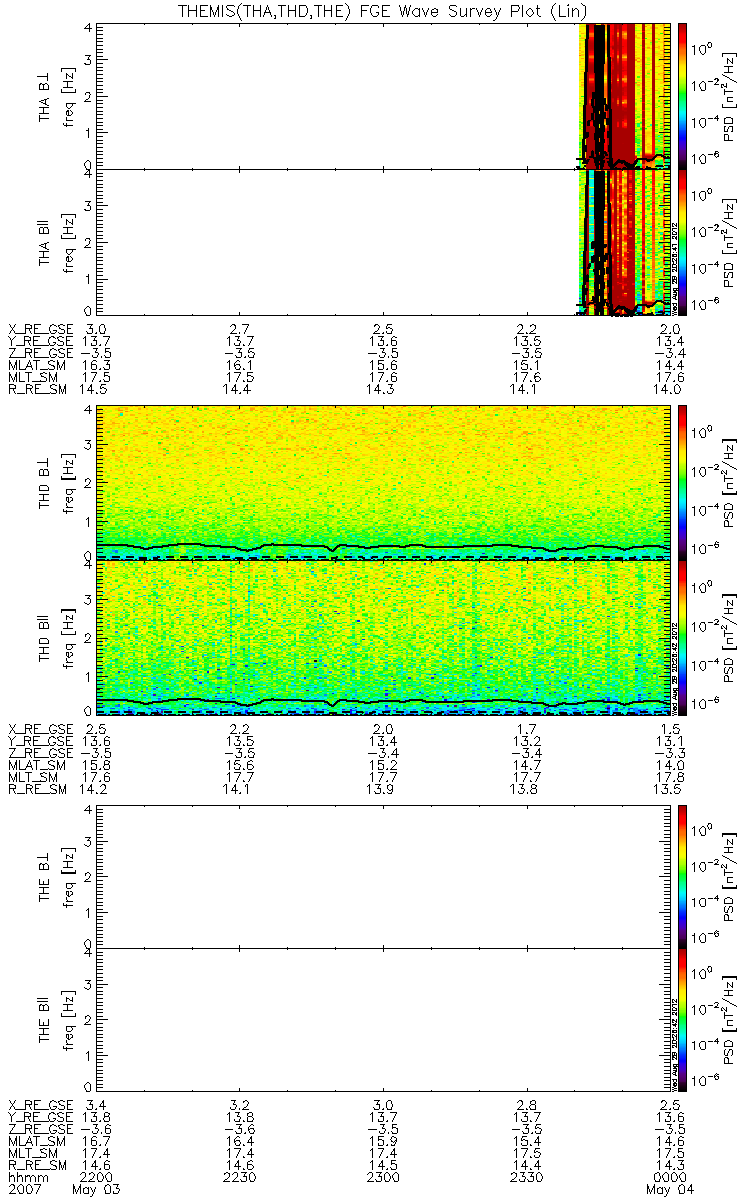Click the 2300 time tick label
The width and height of the screenshot is (750, 1200).
pos(385,1178)
